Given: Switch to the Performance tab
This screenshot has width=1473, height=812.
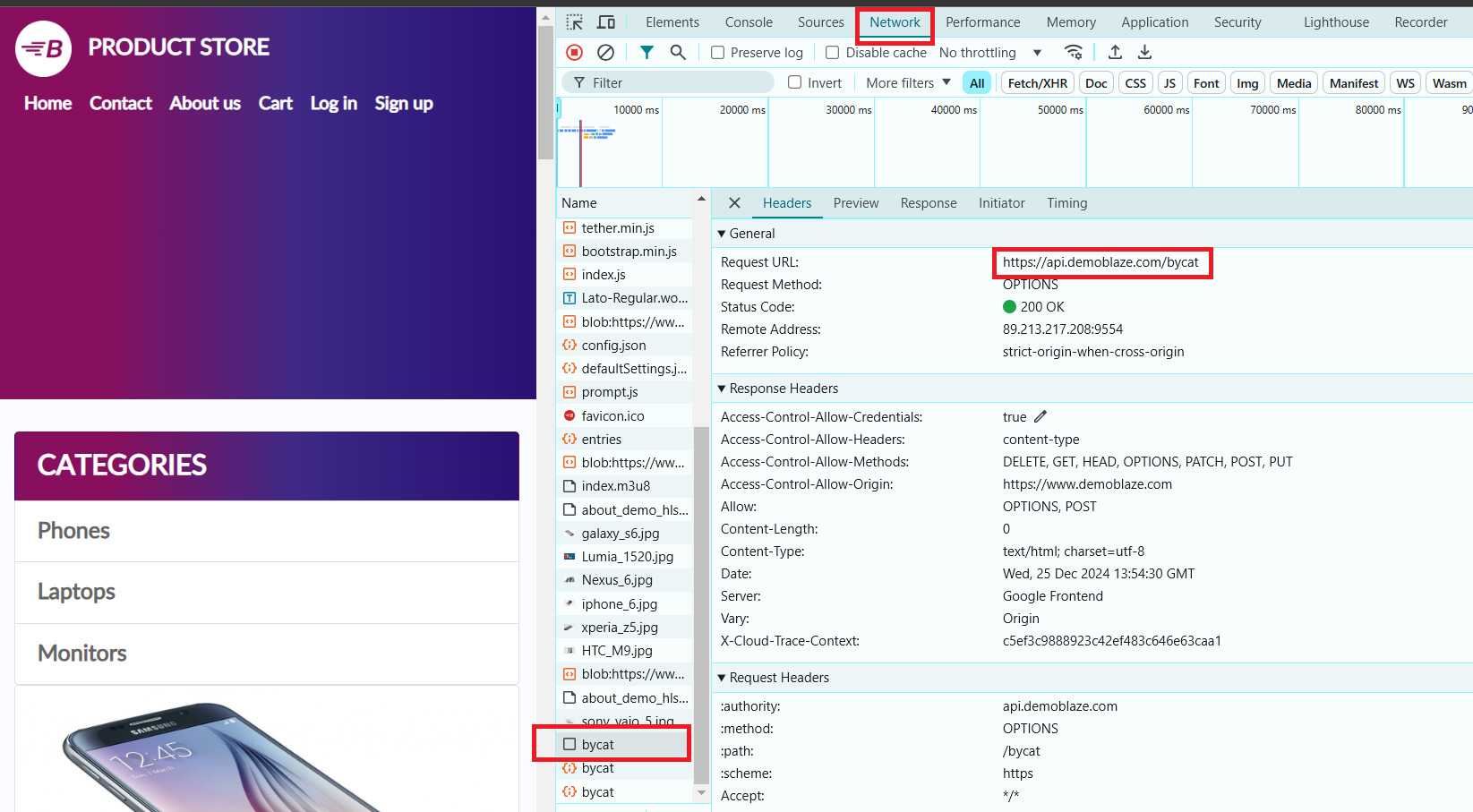Looking at the screenshot, I should (x=983, y=22).
